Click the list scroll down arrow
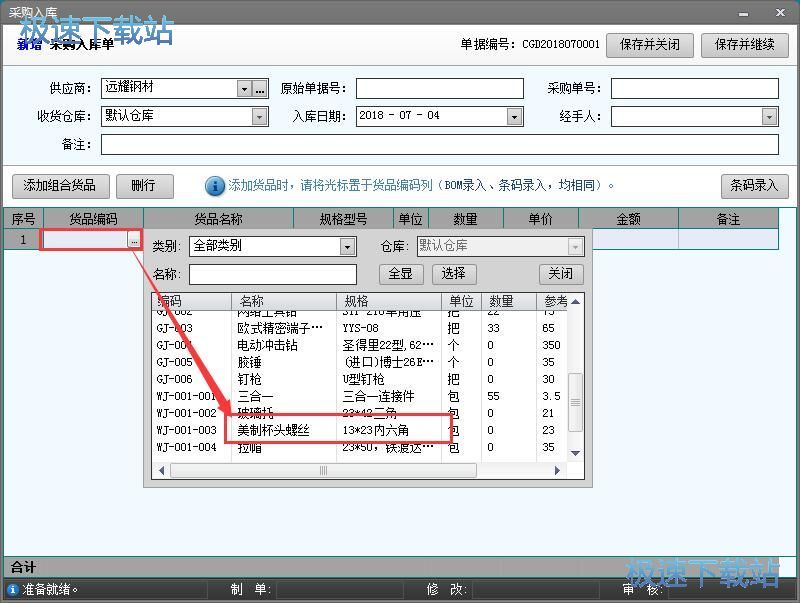The image size is (800, 603). pos(576,454)
